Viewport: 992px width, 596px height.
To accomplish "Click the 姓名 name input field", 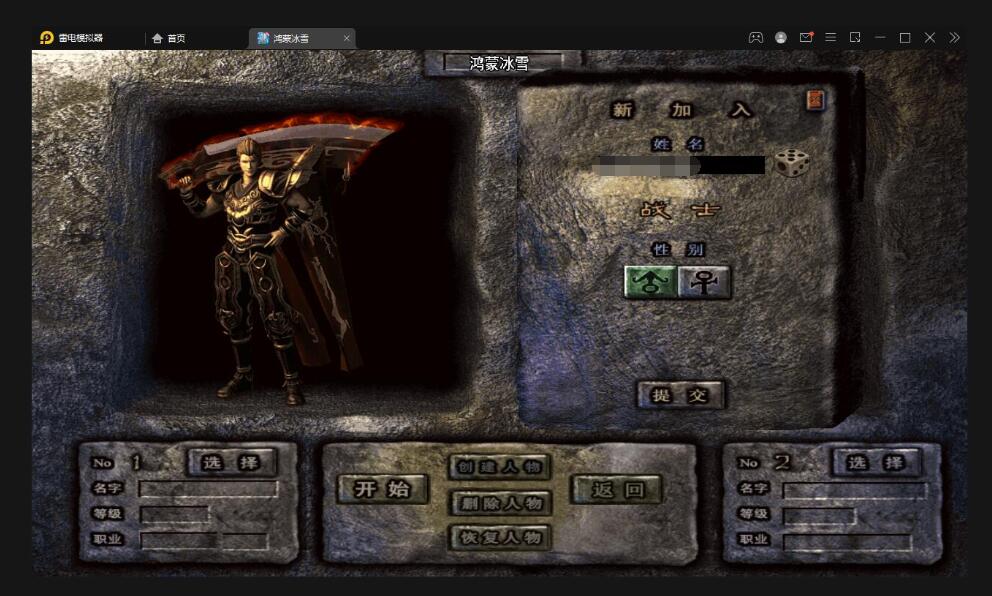I will pyautogui.click(x=680, y=165).
